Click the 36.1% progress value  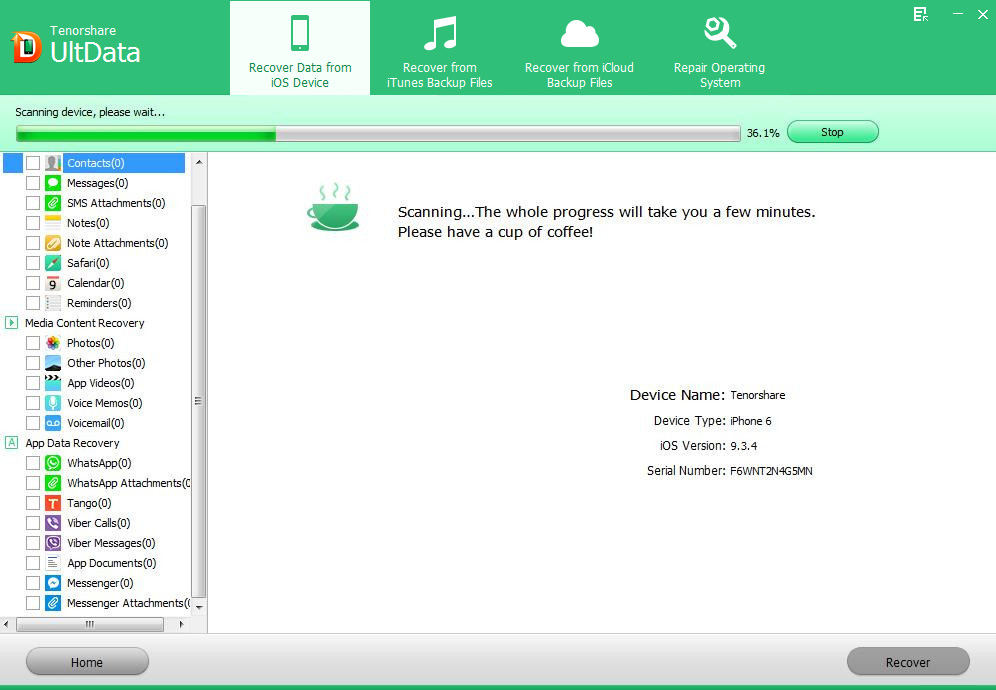(763, 133)
